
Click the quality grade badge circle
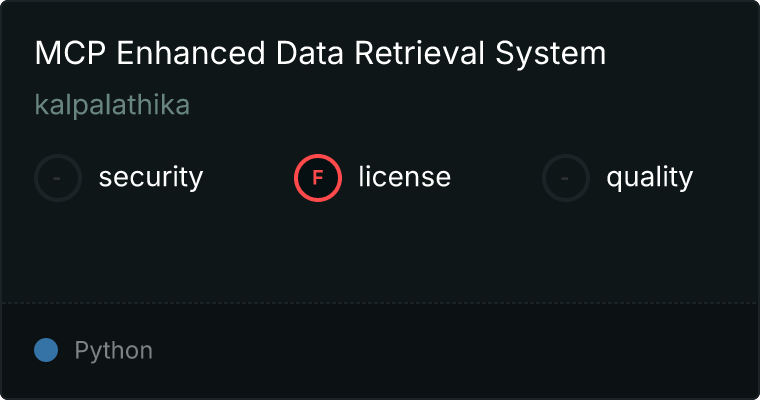coord(566,178)
